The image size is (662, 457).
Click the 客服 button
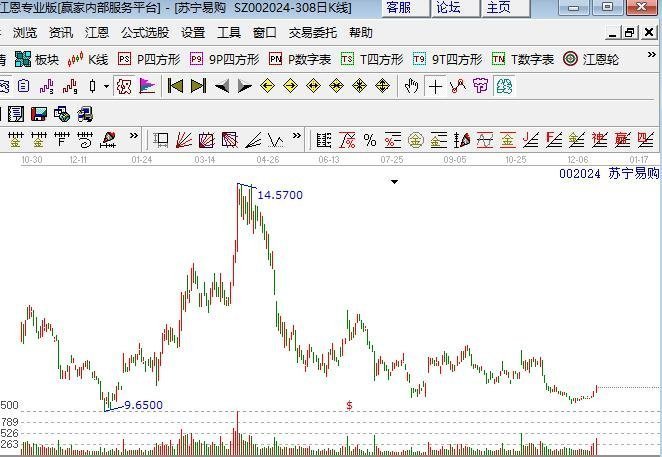tap(406, 8)
